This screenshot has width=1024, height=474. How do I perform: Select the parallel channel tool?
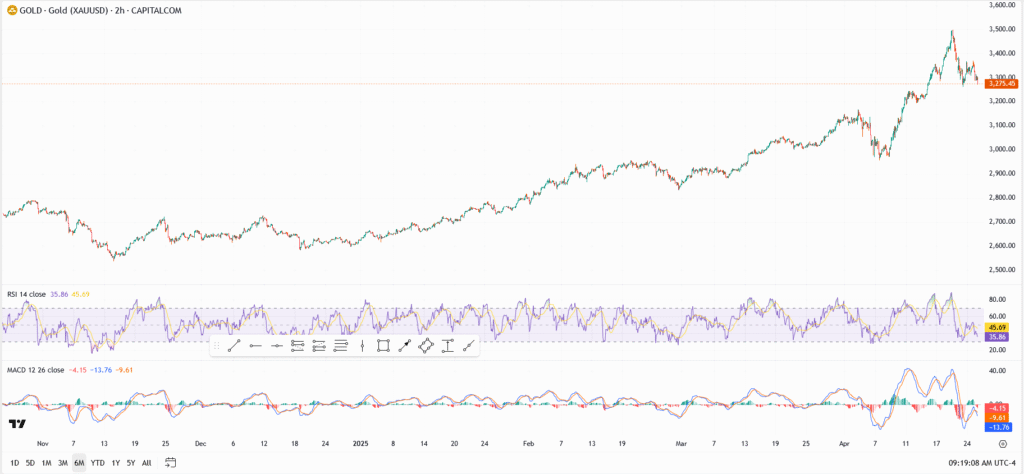(x=297, y=346)
